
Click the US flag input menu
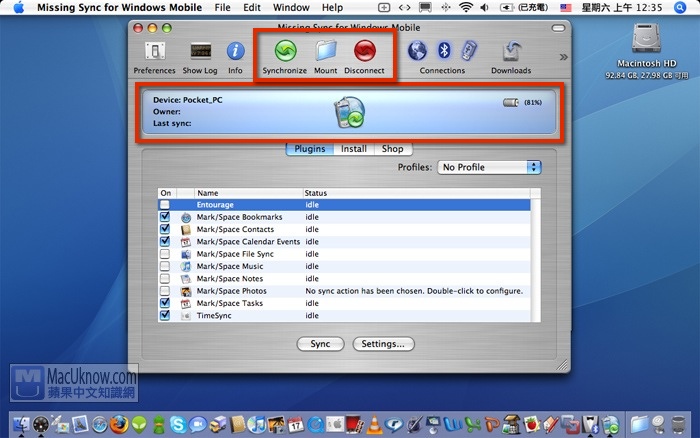[566, 8]
